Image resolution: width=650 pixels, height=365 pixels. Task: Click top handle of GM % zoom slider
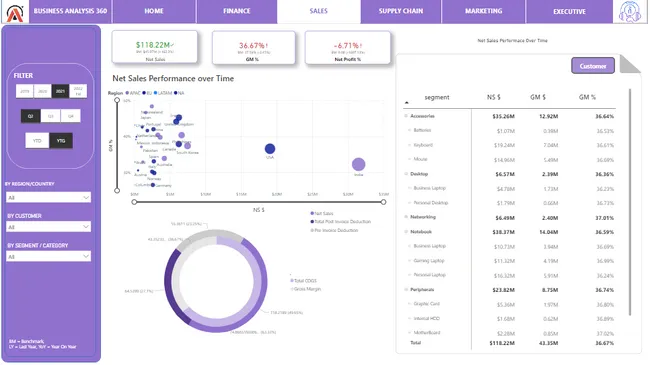(x=117, y=100)
